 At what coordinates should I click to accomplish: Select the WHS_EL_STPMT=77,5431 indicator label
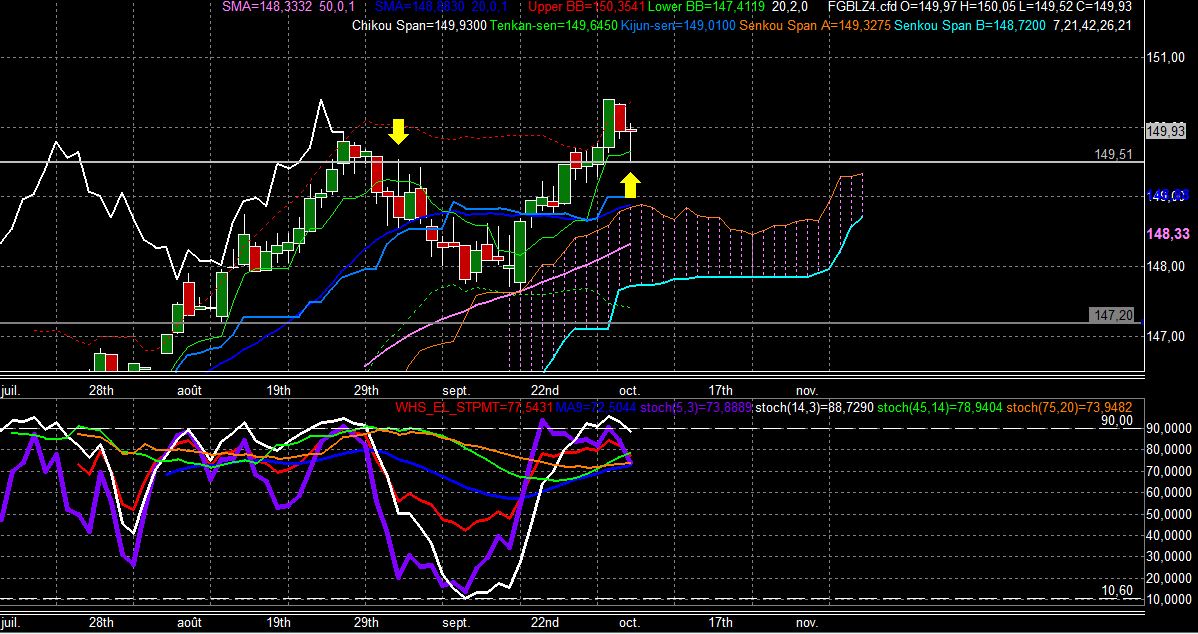click(x=474, y=409)
